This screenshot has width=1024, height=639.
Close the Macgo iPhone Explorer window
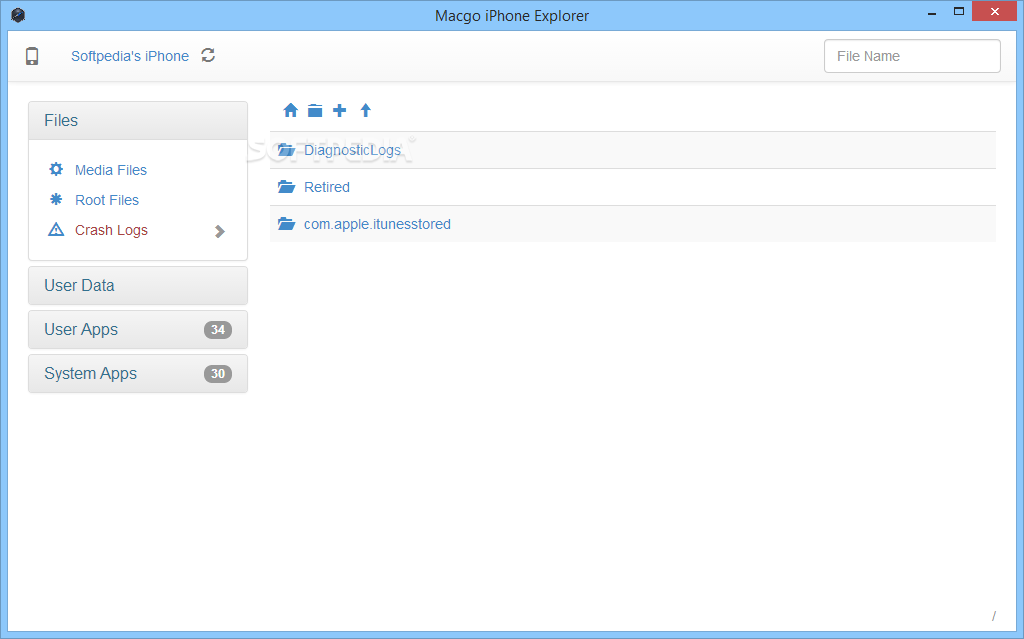pyautogui.click(x=995, y=12)
